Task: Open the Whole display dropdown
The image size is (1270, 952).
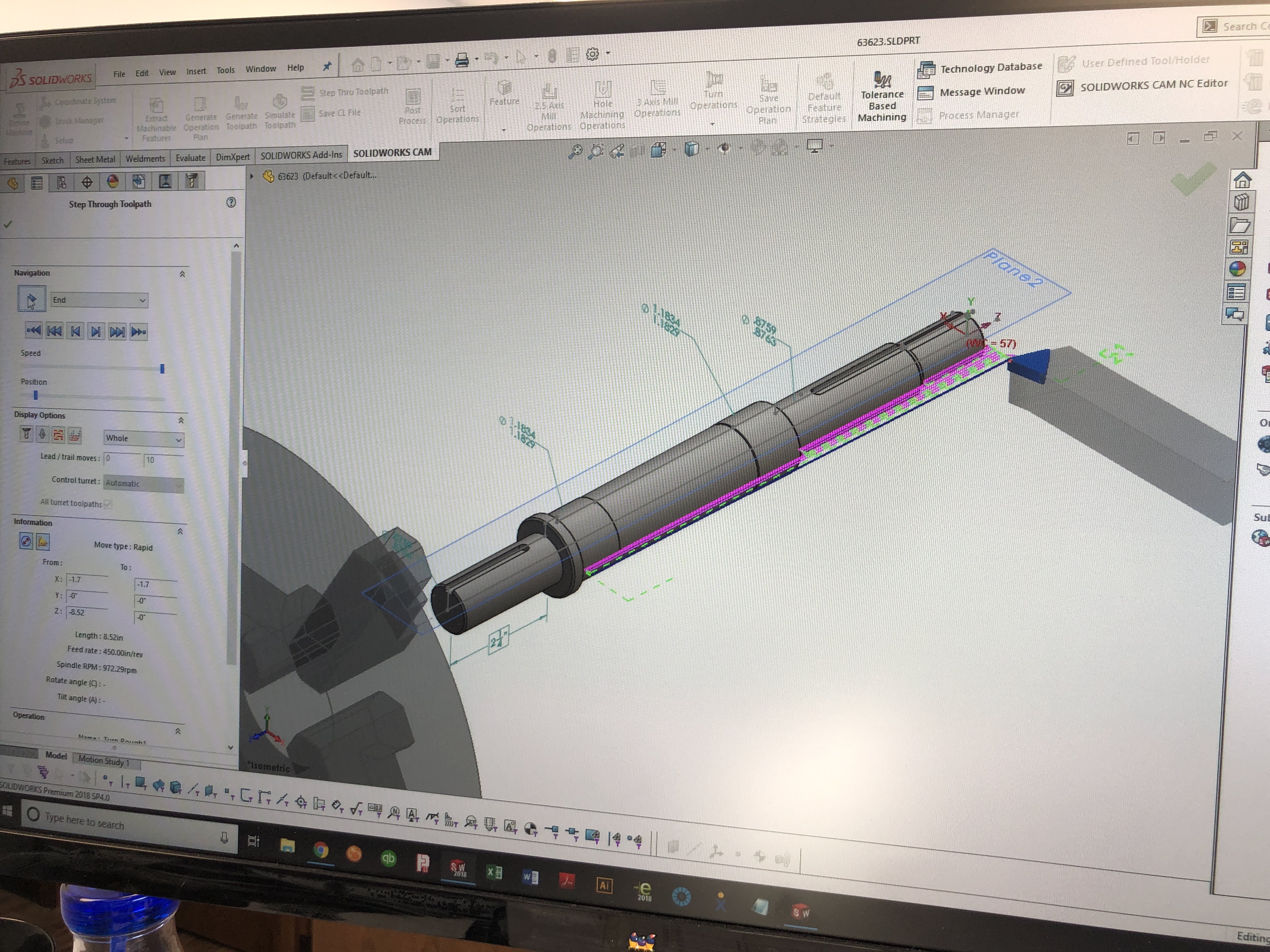Action: point(143,439)
